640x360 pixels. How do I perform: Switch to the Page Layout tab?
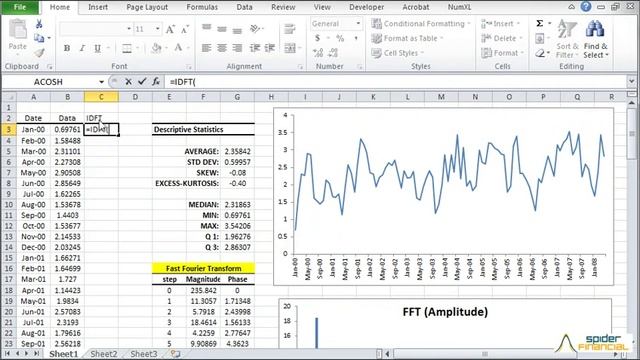click(147, 7)
